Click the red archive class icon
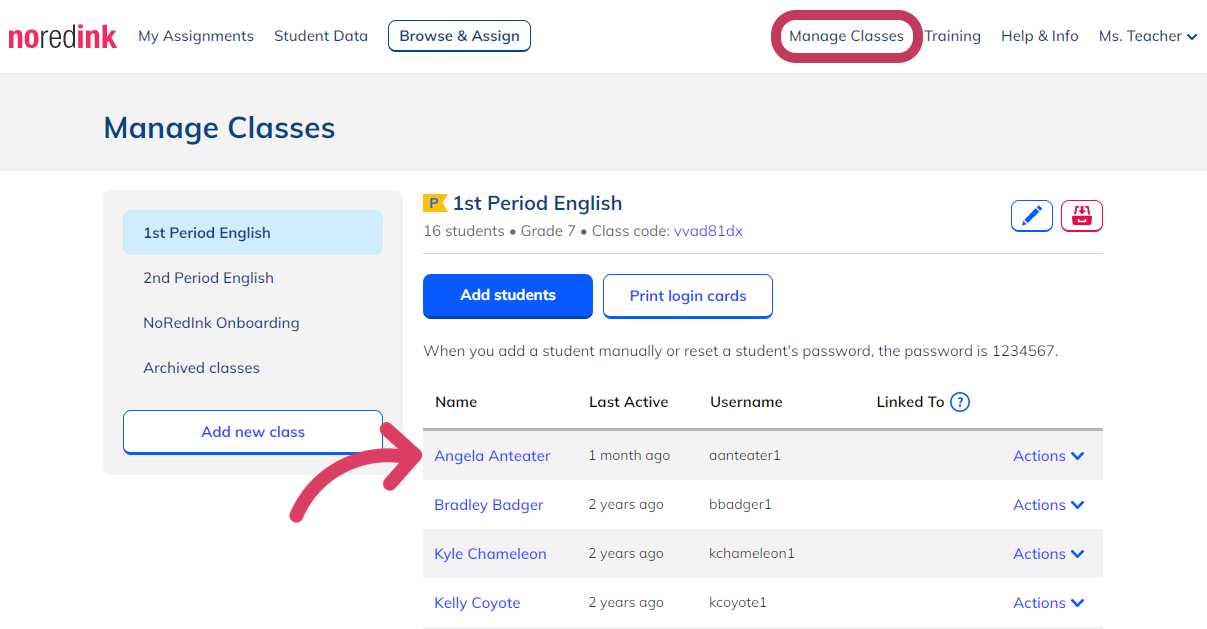1207x629 pixels. [x=1082, y=216]
